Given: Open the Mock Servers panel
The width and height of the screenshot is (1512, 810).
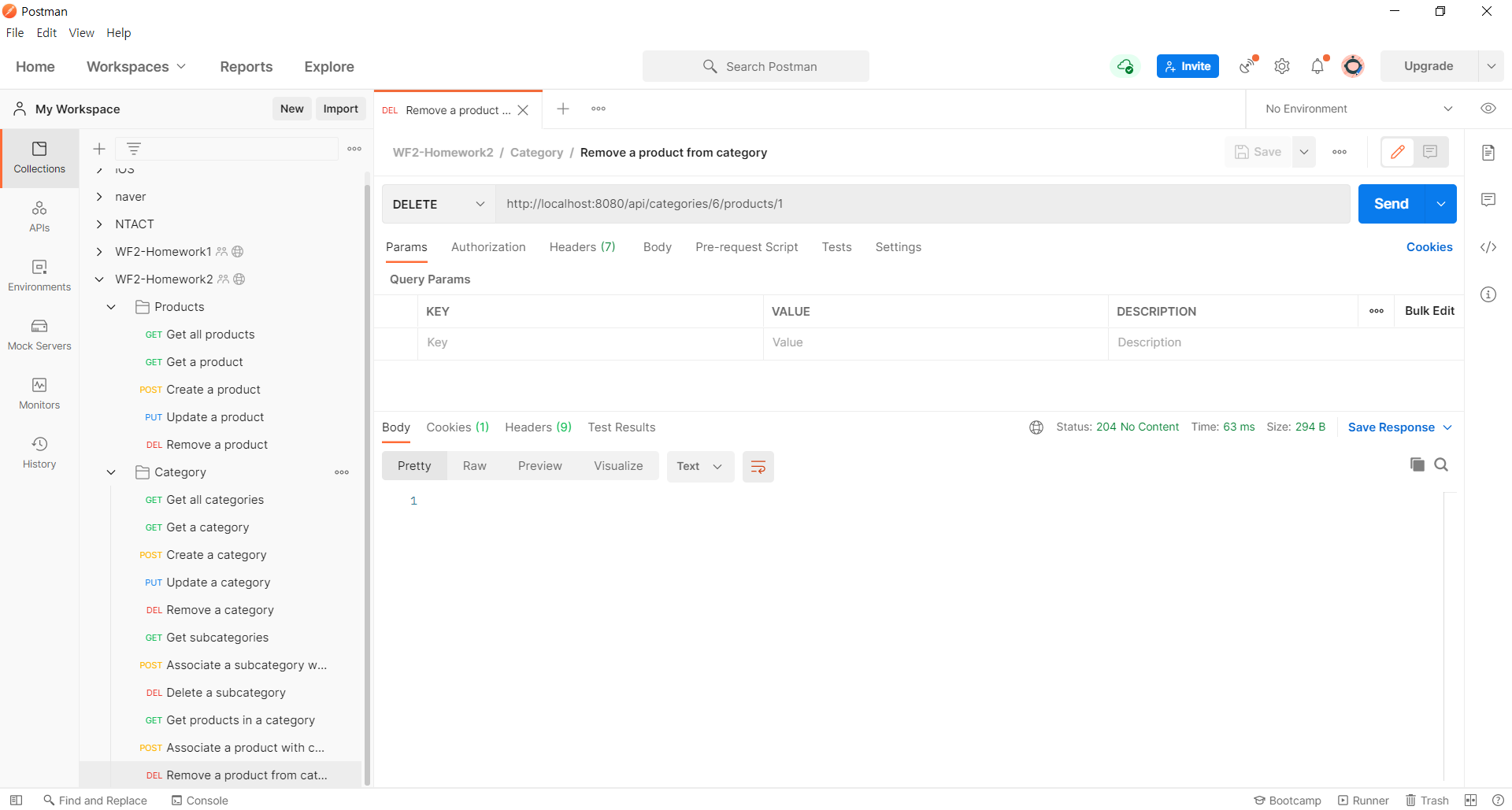Looking at the screenshot, I should point(39,335).
